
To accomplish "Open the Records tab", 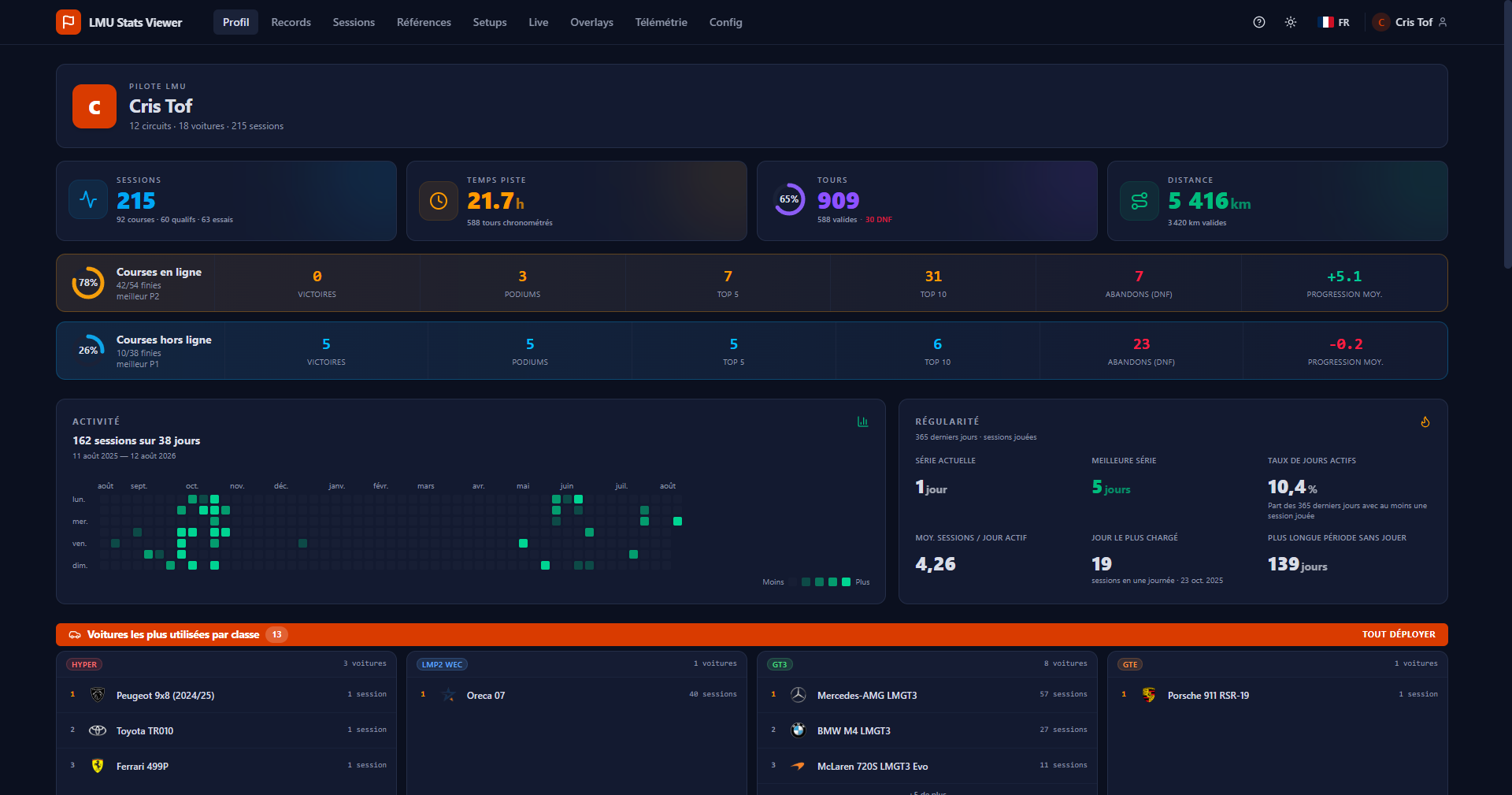I will [x=291, y=22].
